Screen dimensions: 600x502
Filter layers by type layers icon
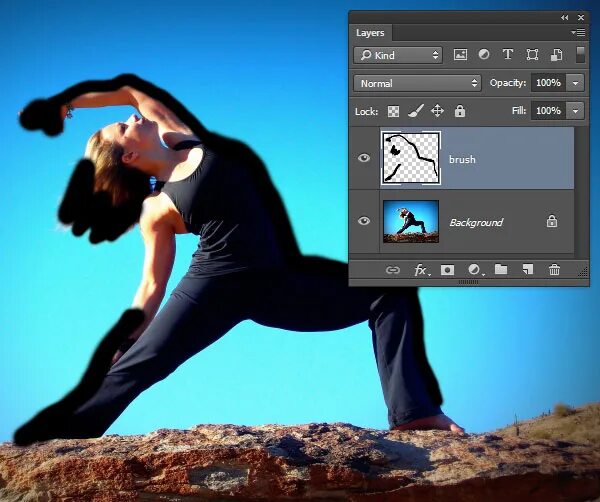pyautogui.click(x=508, y=55)
